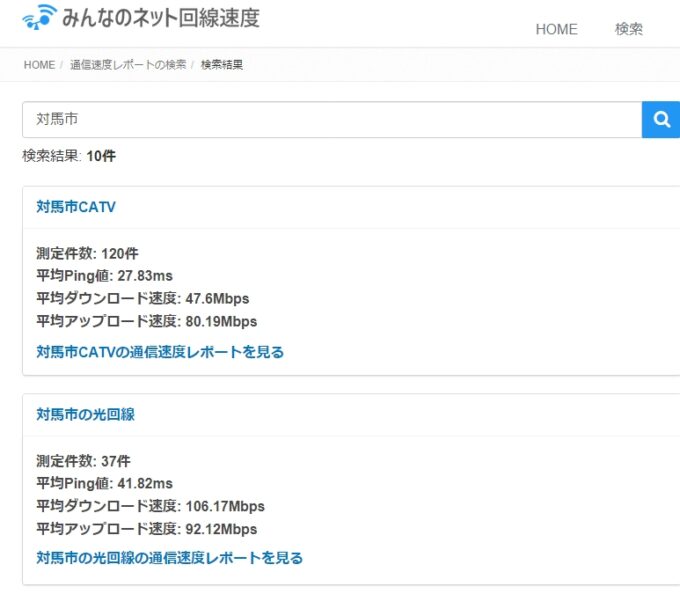Click the 測定件数 120件 line
Viewport: 680px width, 594px height.
coord(87,253)
